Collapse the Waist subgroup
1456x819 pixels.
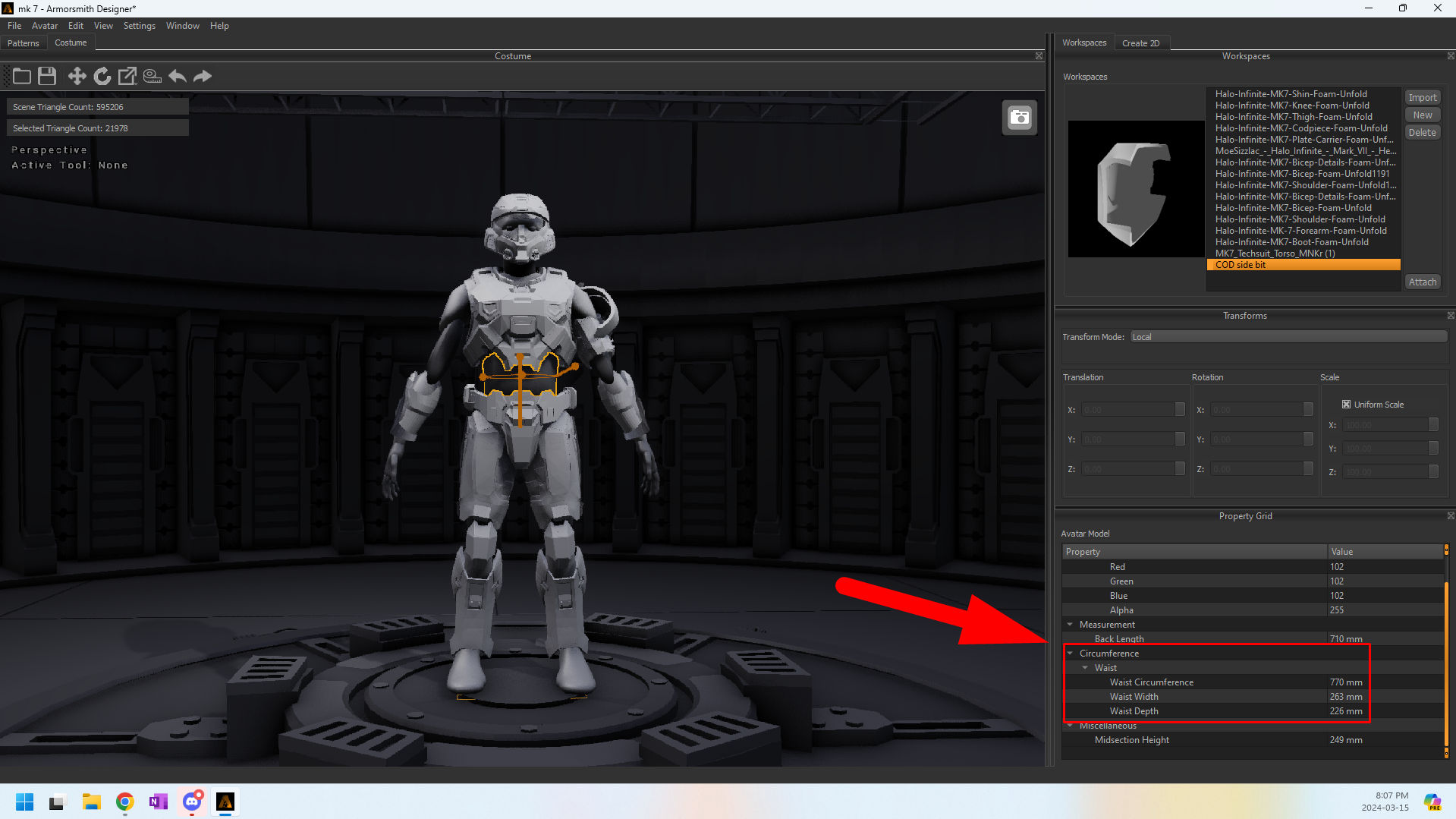(x=1085, y=668)
